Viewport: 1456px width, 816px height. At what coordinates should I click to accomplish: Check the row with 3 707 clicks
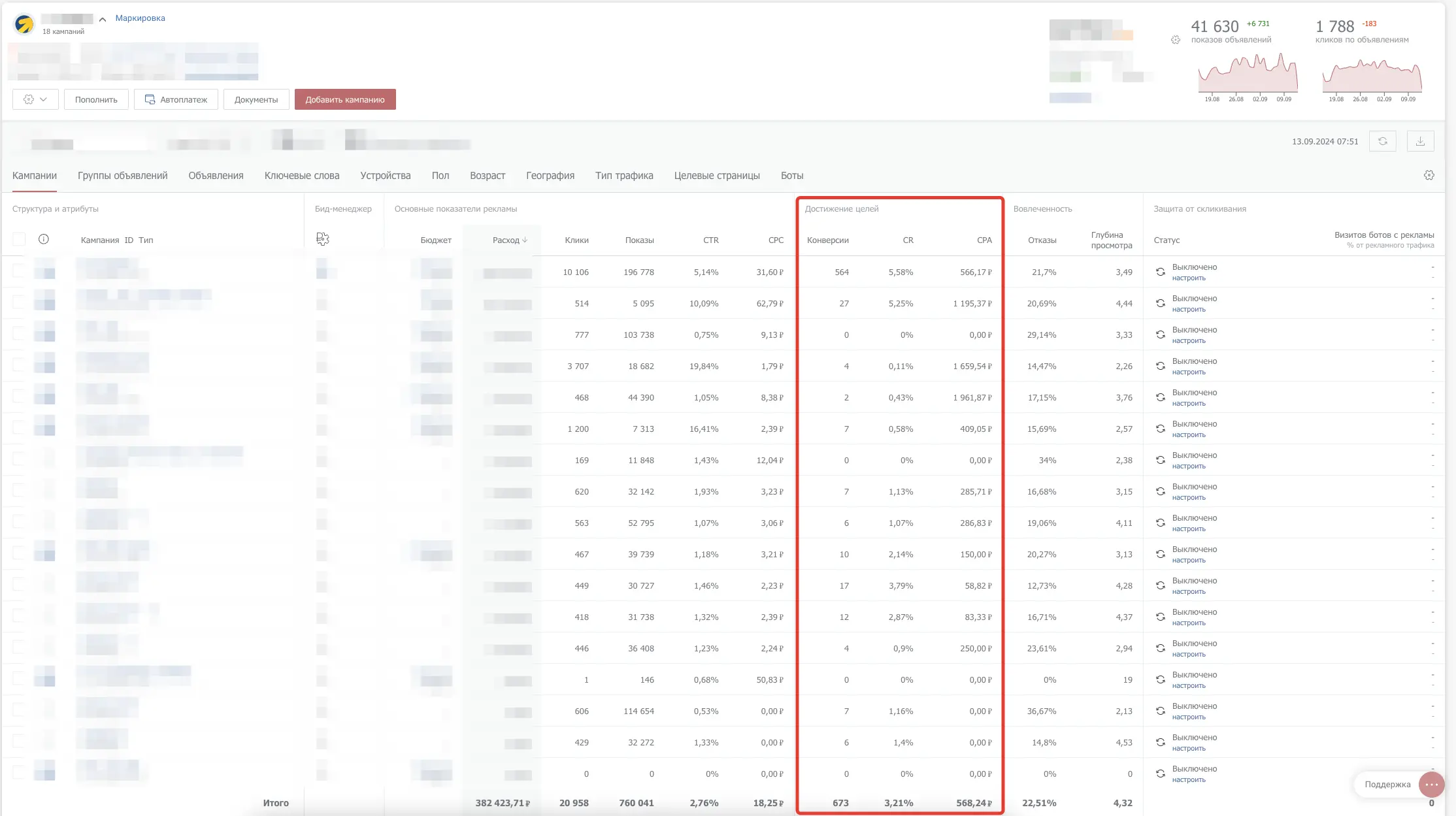click(x=18, y=365)
